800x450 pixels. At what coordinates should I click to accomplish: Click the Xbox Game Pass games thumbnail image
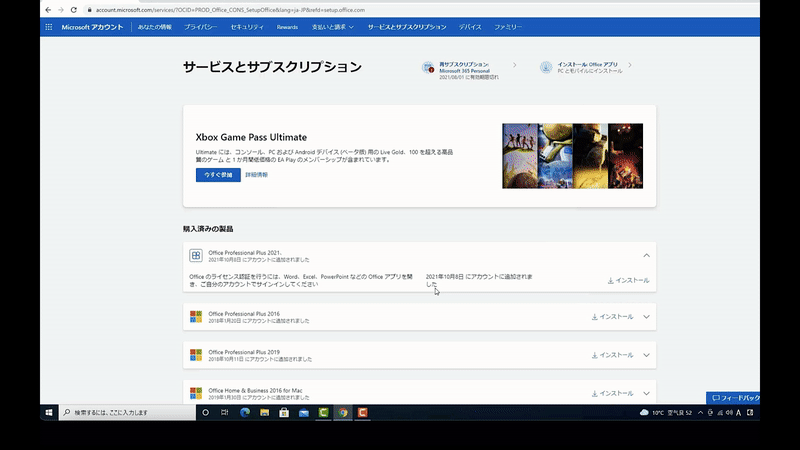pyautogui.click(x=572, y=156)
